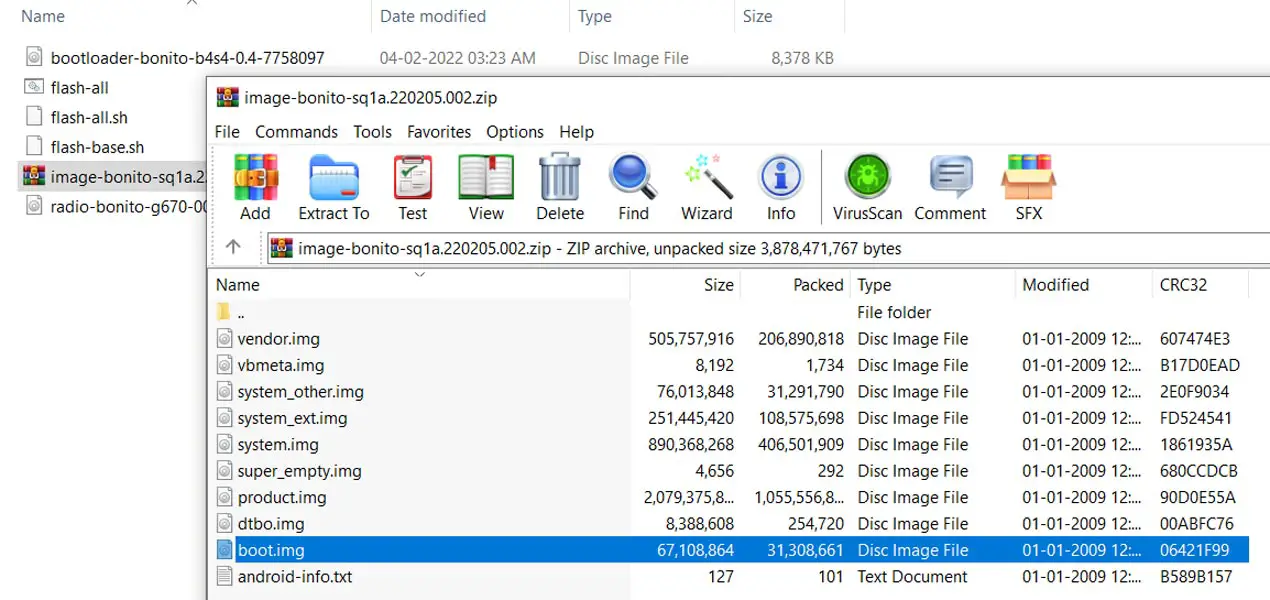Click the Extract To folder icon
The height and width of the screenshot is (600, 1270).
[334, 178]
